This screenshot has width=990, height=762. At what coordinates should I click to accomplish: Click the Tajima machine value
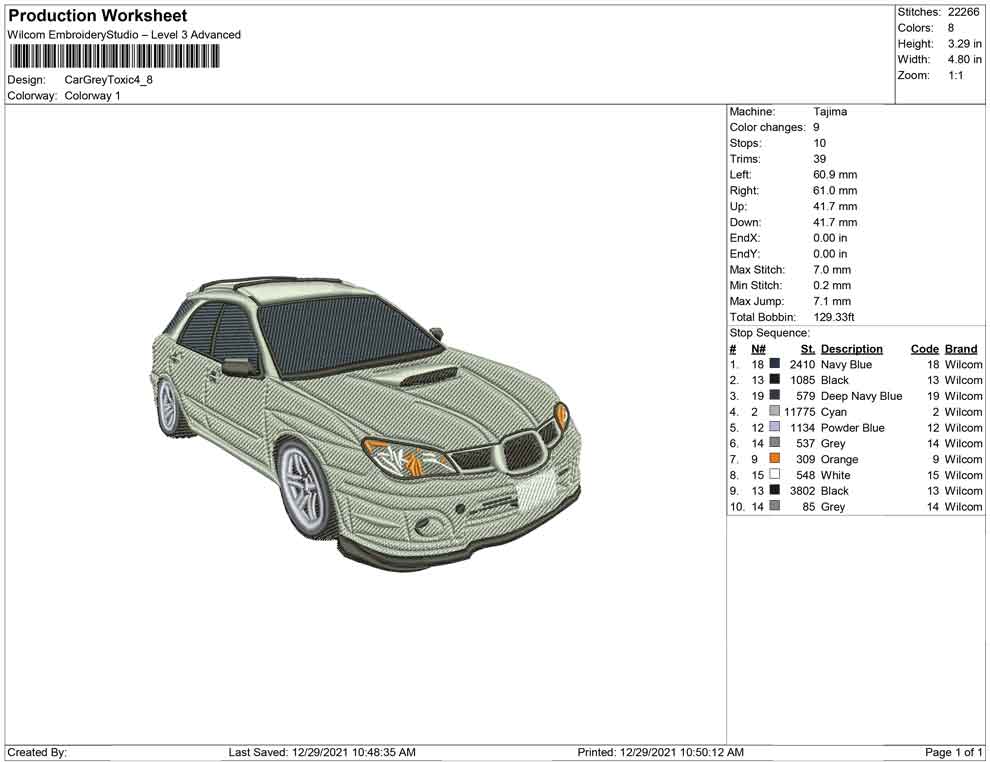[x=830, y=112]
